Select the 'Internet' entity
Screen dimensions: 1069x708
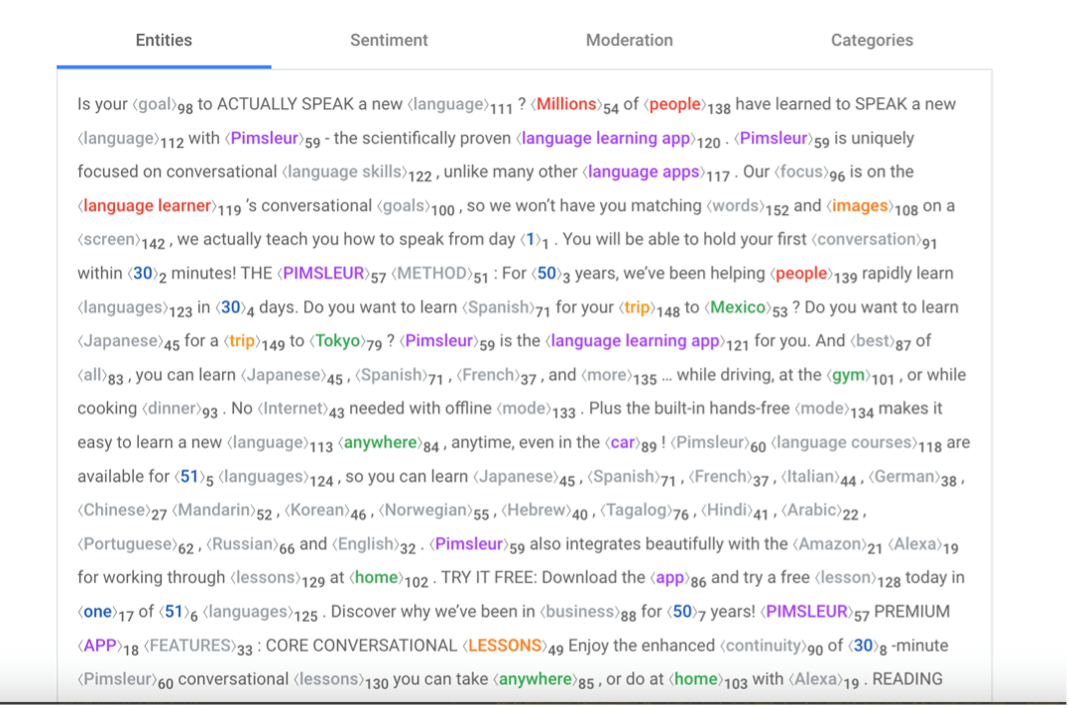[294, 409]
